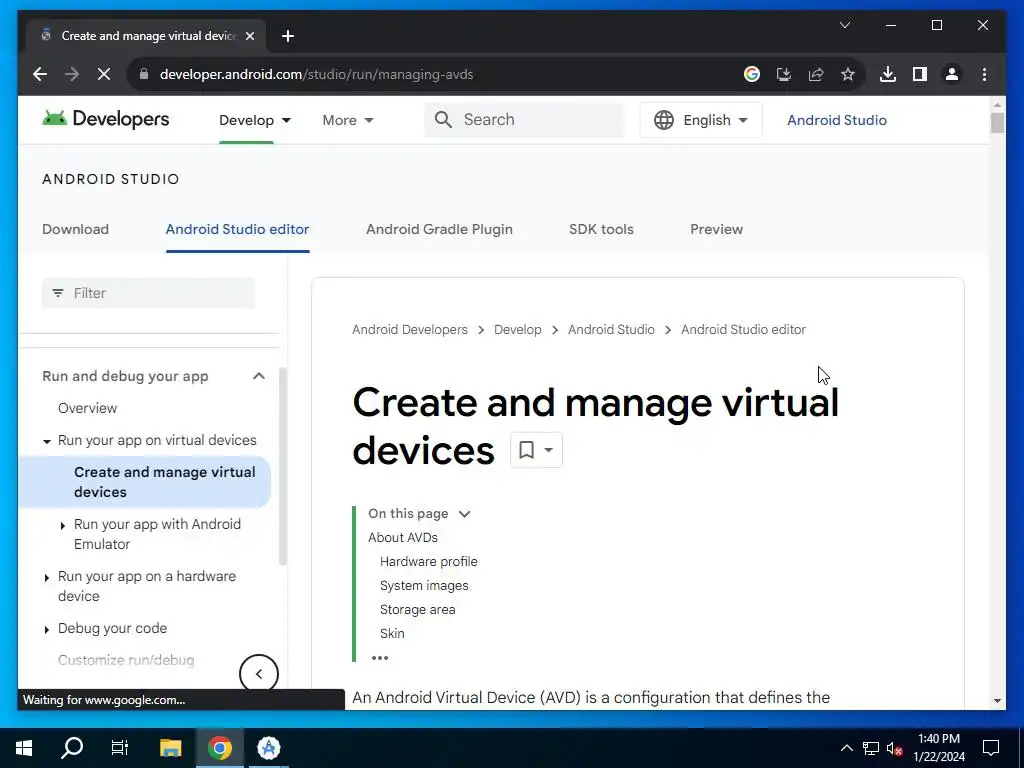Click the browser forward arrow
This screenshot has height=768, width=1024.
coord(72,74)
